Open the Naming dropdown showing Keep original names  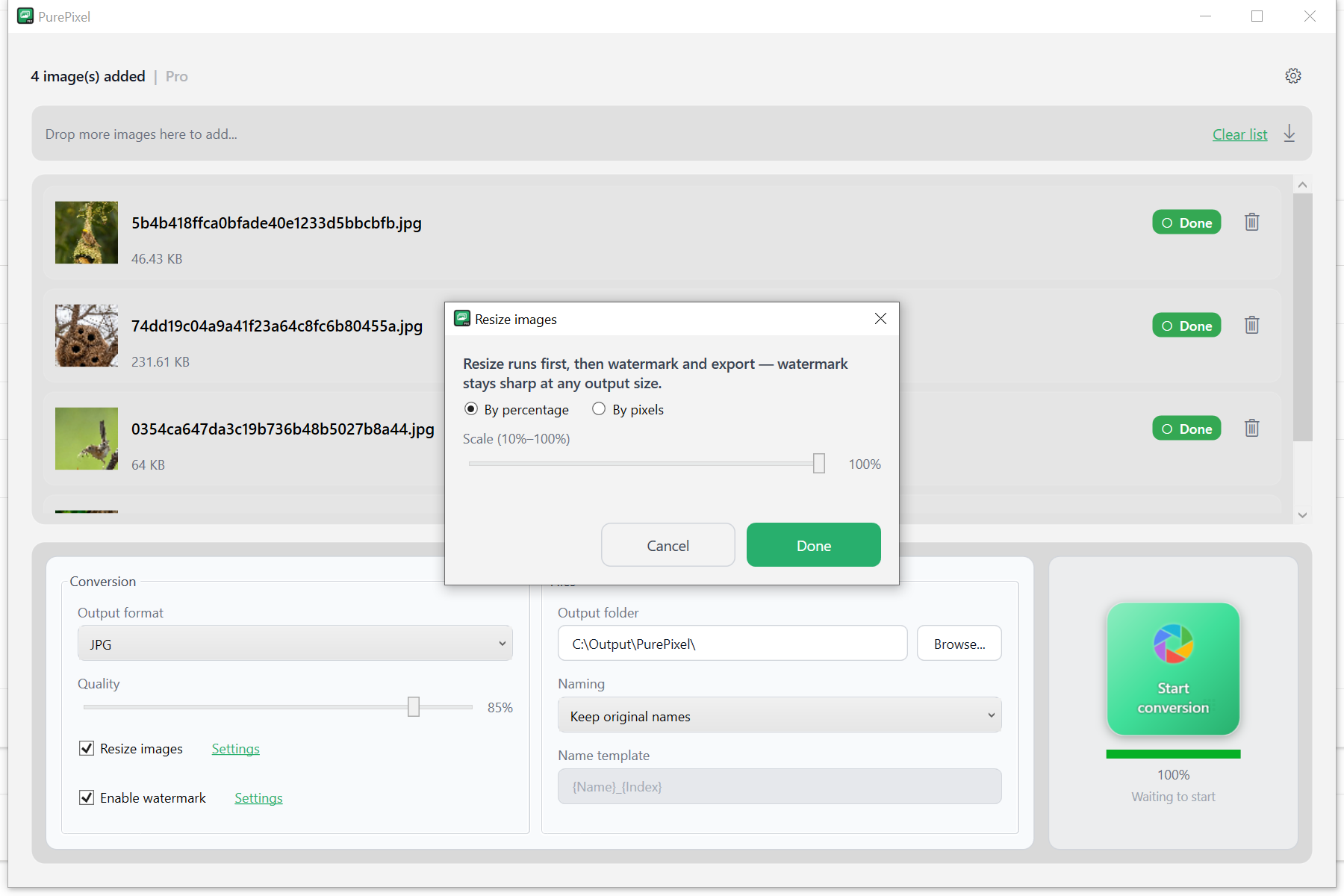coord(780,715)
